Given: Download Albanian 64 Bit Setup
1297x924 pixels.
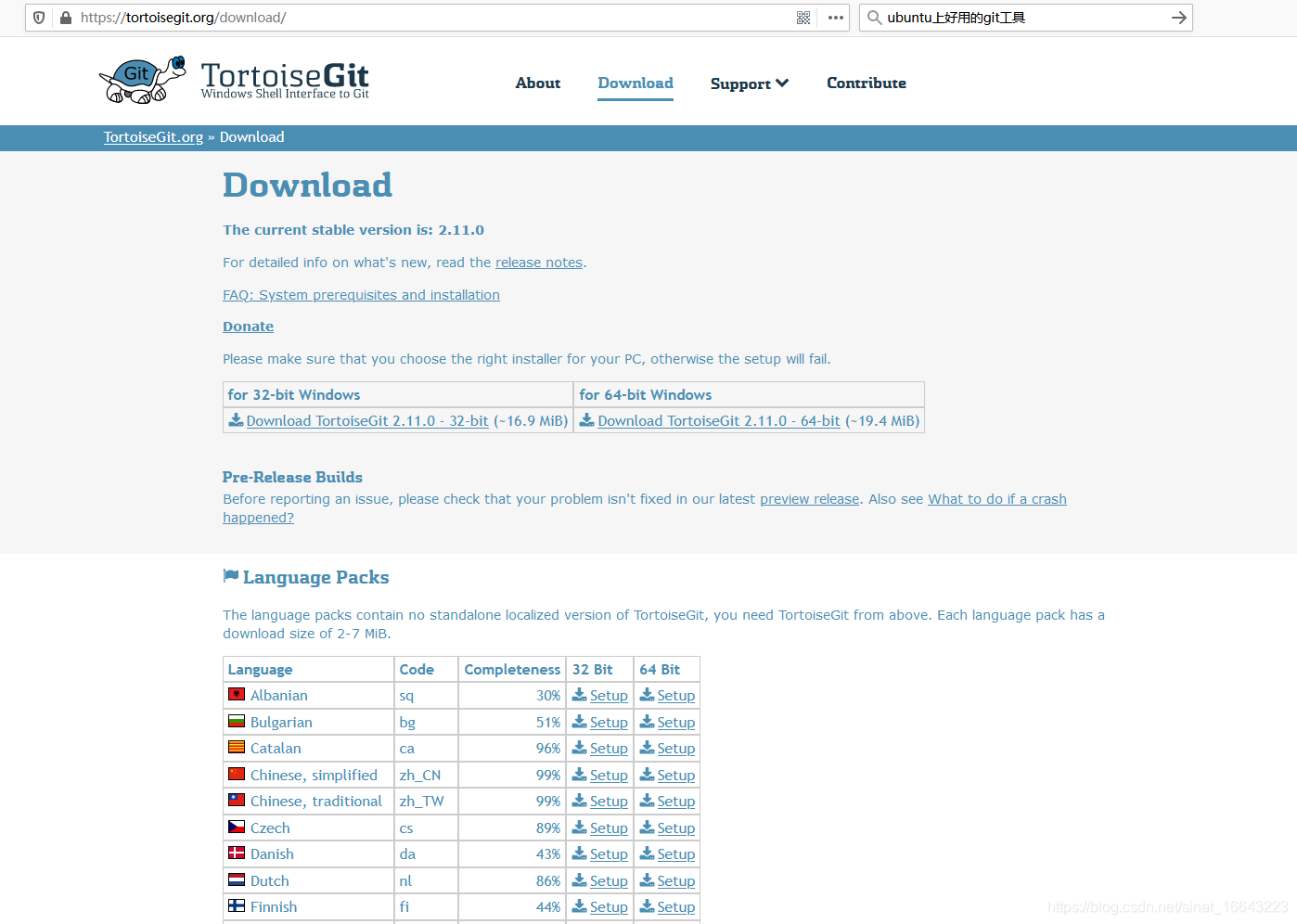Looking at the screenshot, I should (676, 696).
